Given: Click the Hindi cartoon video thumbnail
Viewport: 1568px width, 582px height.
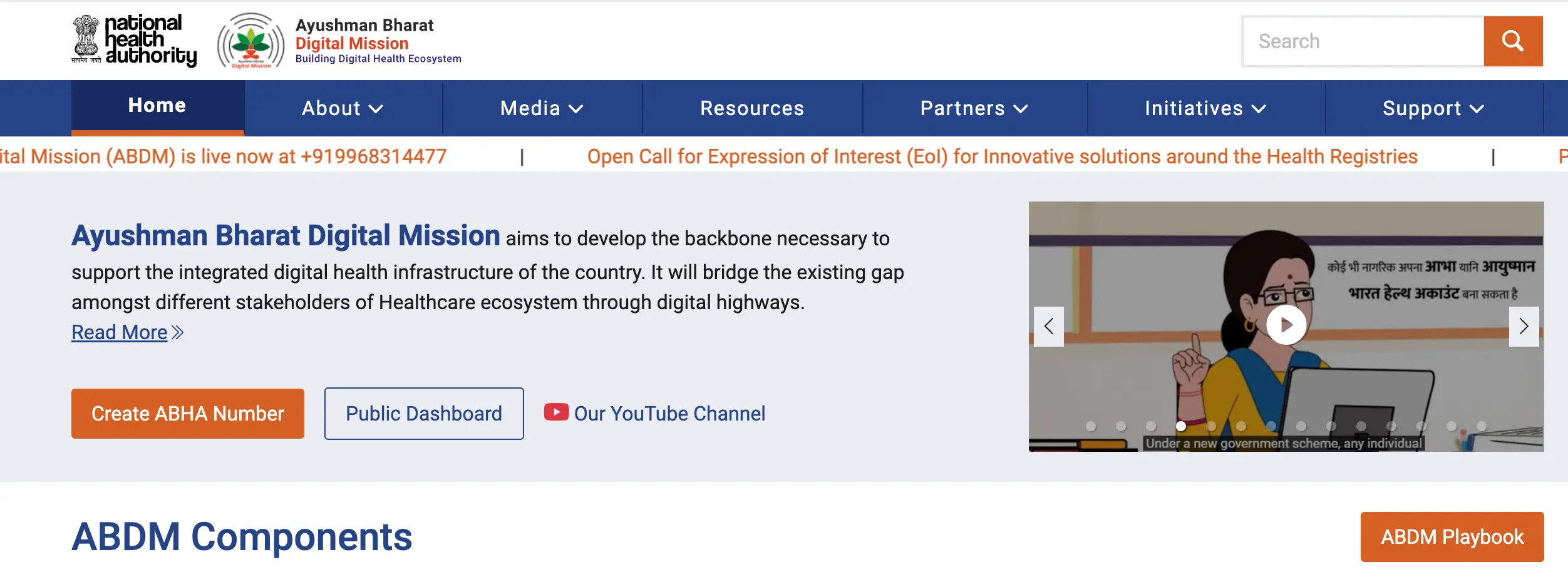Looking at the screenshot, I should click(x=1286, y=326).
